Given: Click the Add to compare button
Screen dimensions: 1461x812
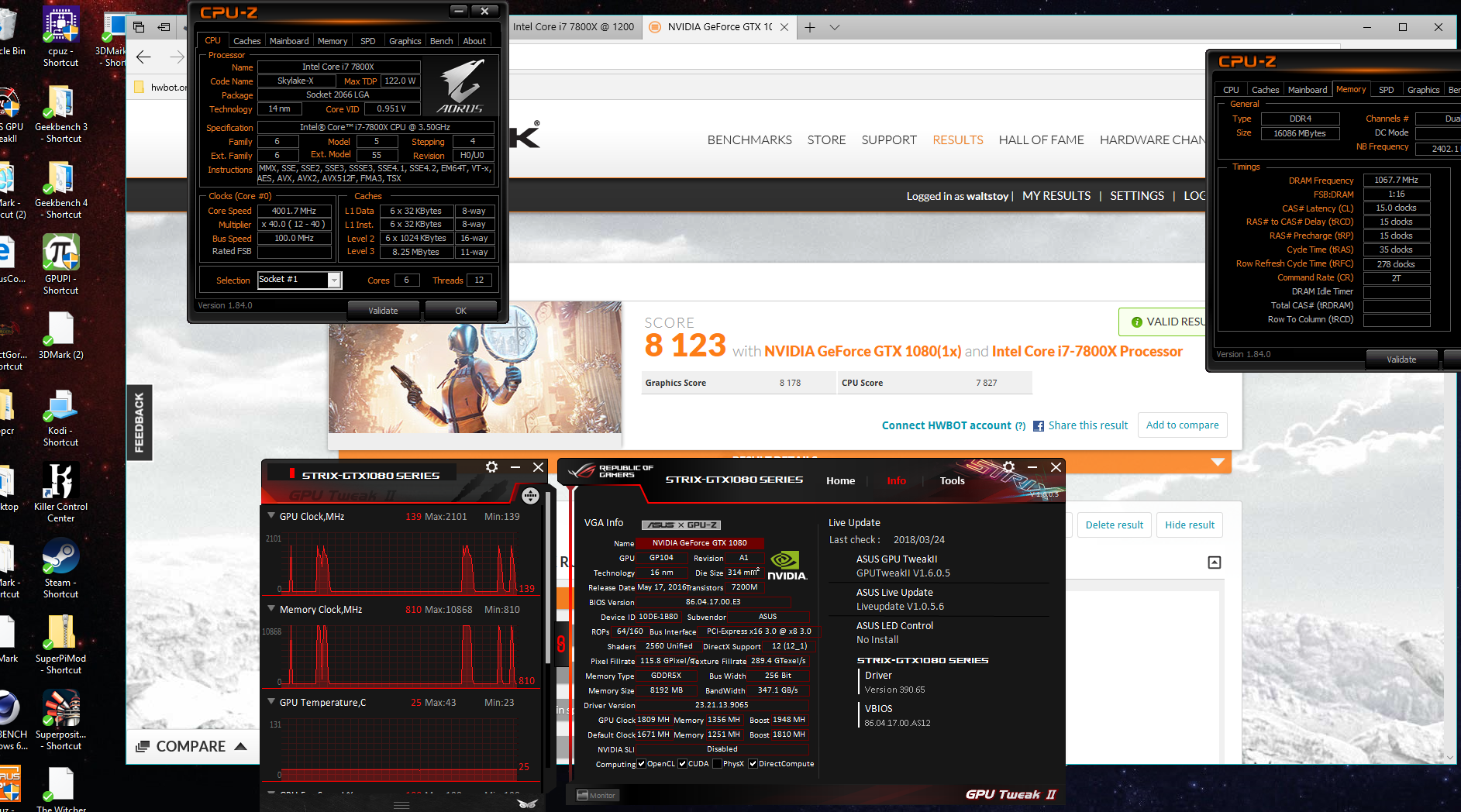Looking at the screenshot, I should pos(1182,425).
